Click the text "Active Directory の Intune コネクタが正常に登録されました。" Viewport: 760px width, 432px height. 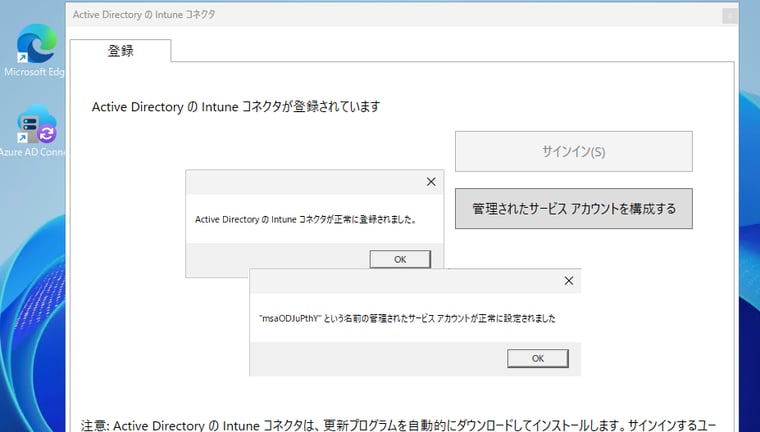306,220
